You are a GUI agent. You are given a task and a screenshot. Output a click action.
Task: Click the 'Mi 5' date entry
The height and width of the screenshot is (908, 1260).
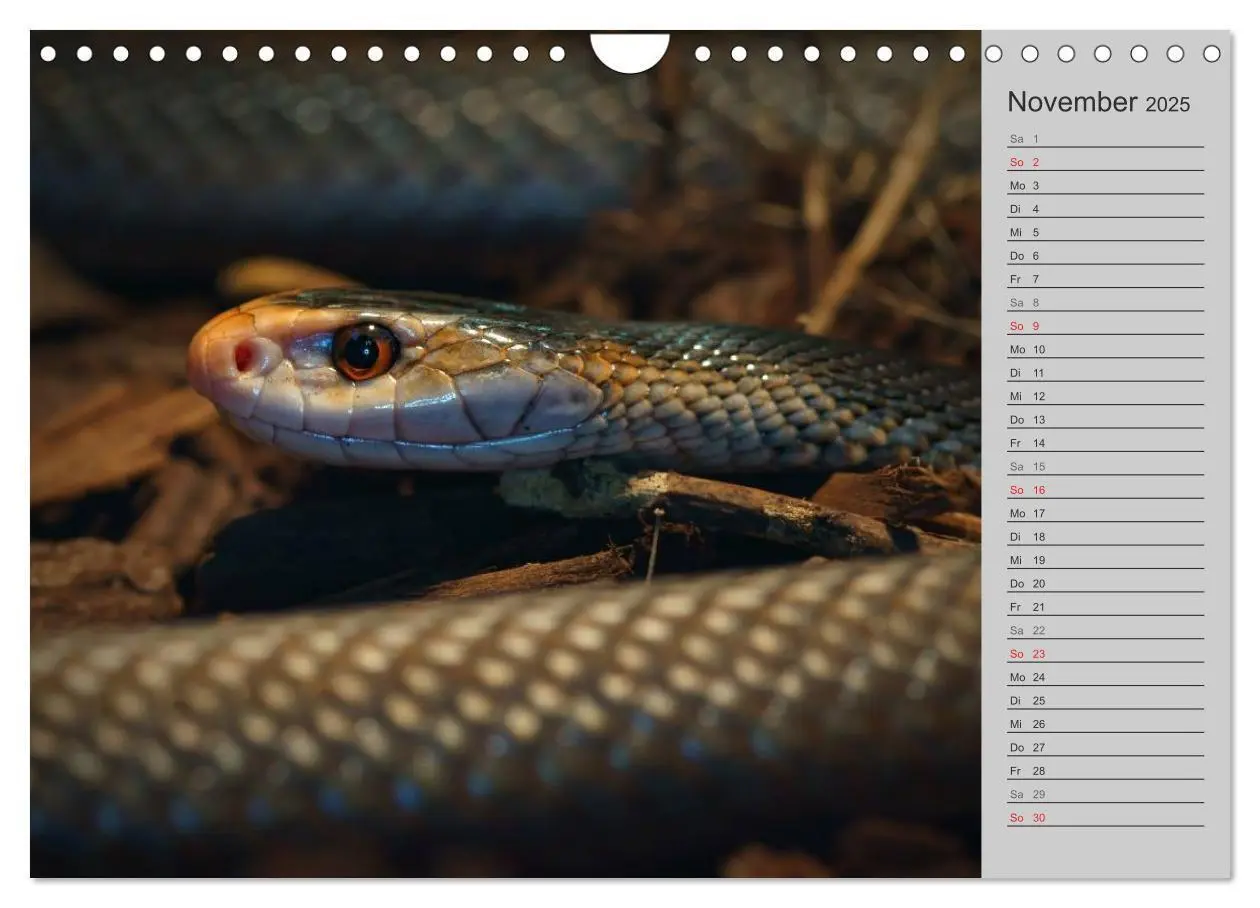tap(1105, 232)
